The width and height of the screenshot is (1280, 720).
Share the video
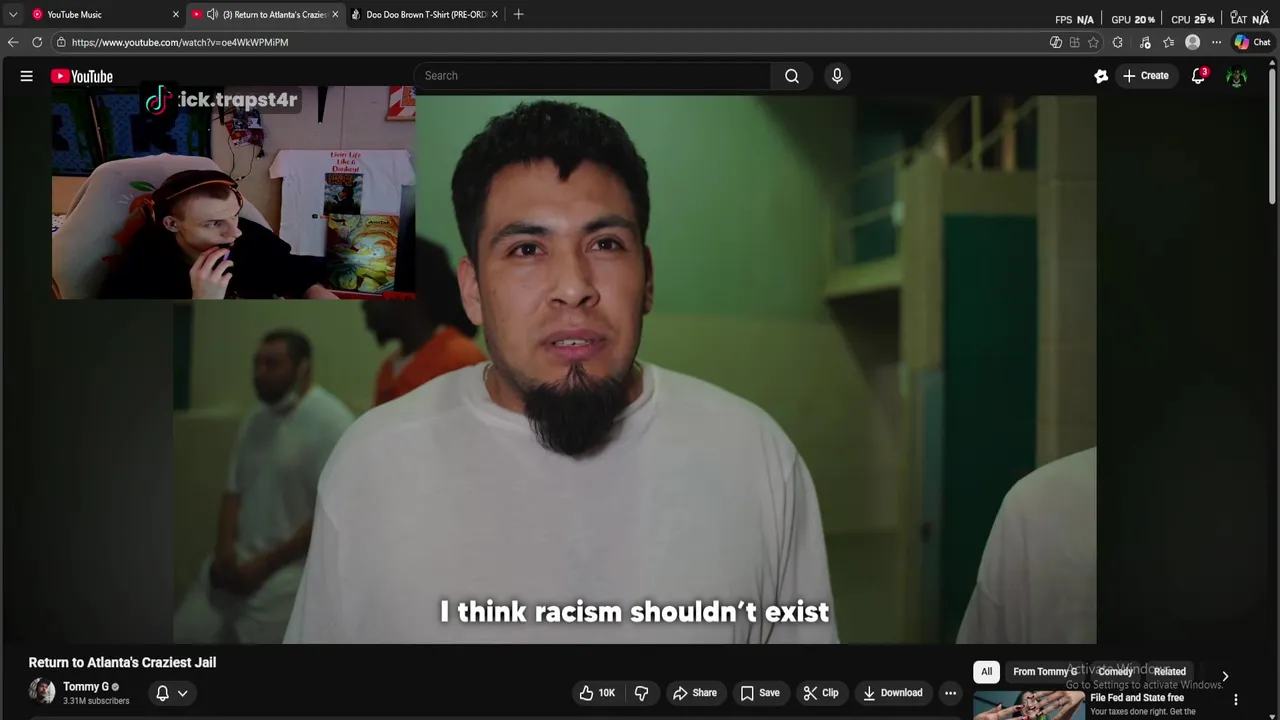pyautogui.click(x=695, y=693)
